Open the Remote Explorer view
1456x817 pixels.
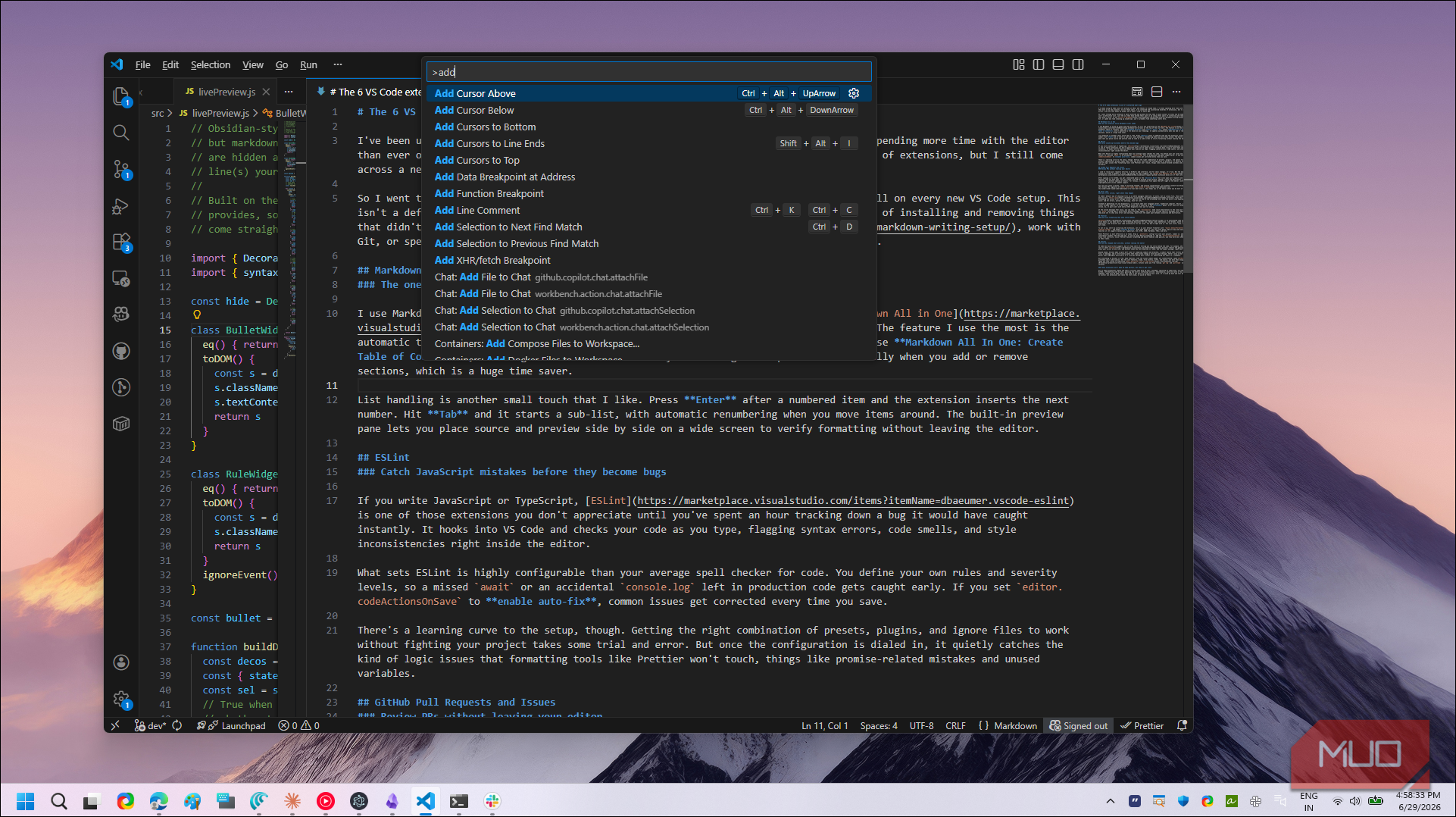pyautogui.click(x=121, y=278)
